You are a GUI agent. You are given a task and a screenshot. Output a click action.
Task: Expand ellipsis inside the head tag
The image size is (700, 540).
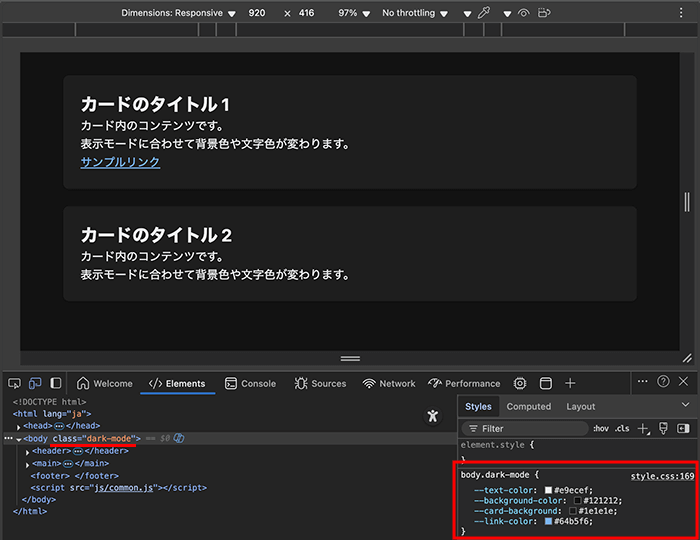pos(59,426)
